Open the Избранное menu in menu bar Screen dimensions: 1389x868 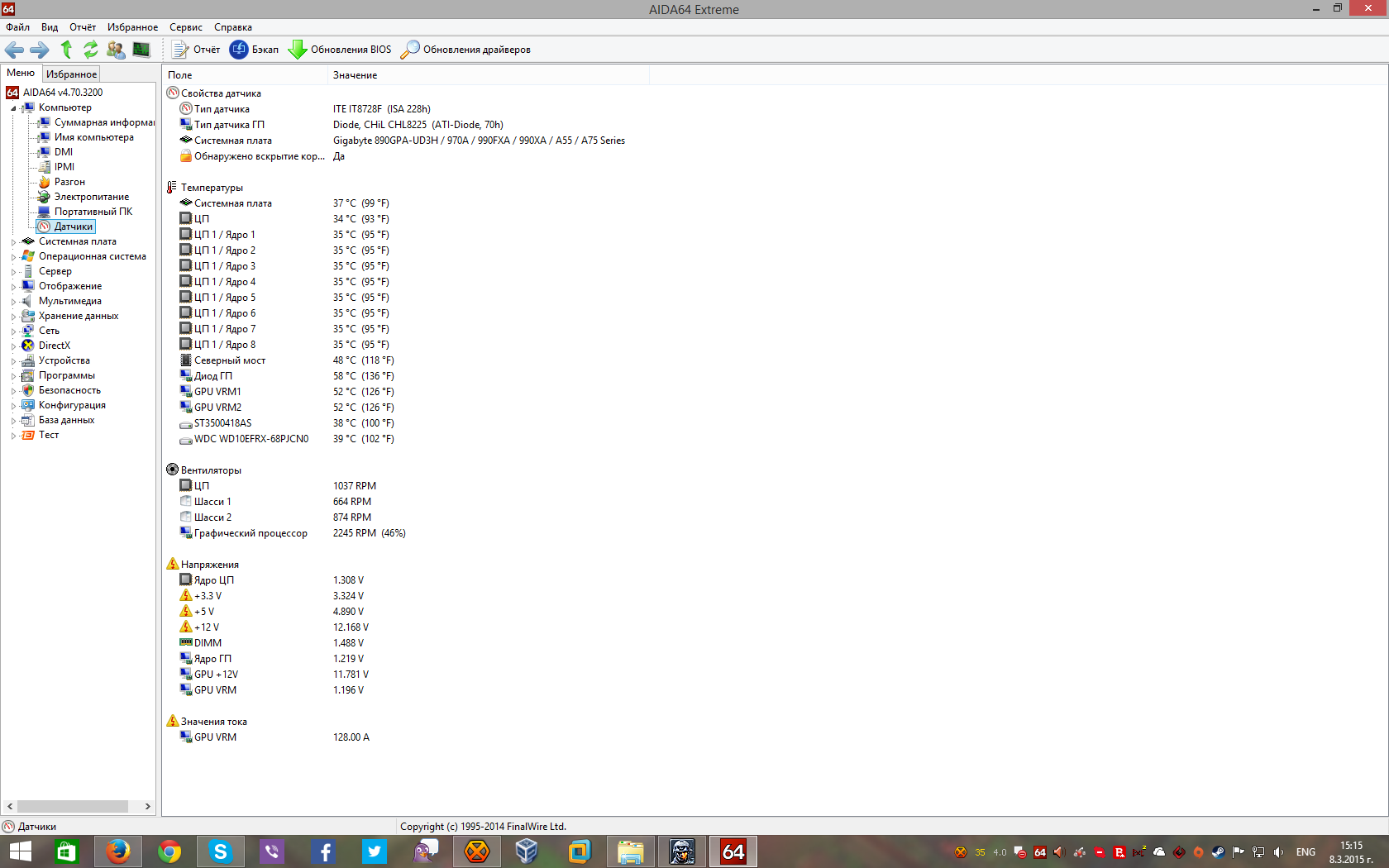tap(132, 27)
